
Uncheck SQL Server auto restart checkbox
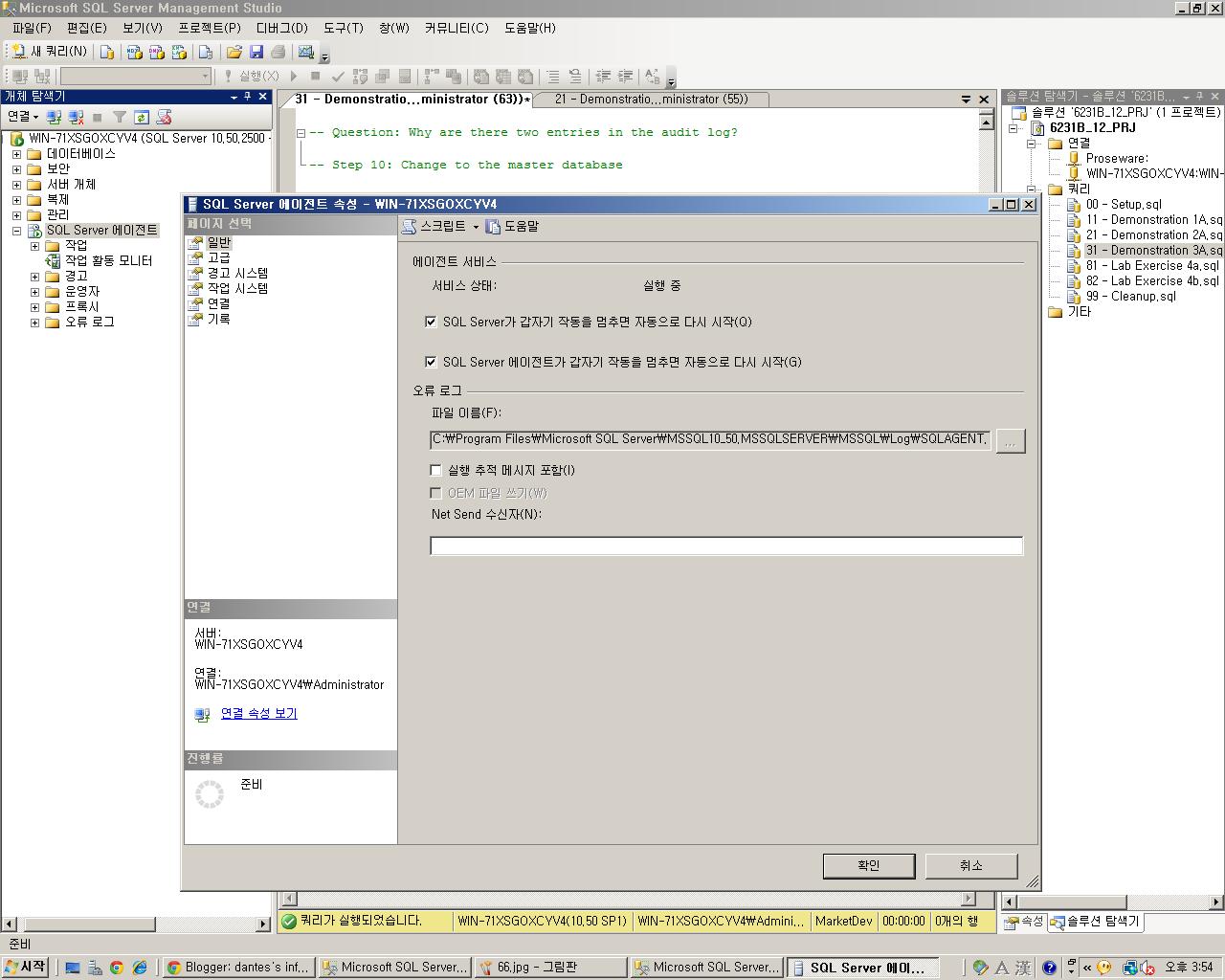431,322
